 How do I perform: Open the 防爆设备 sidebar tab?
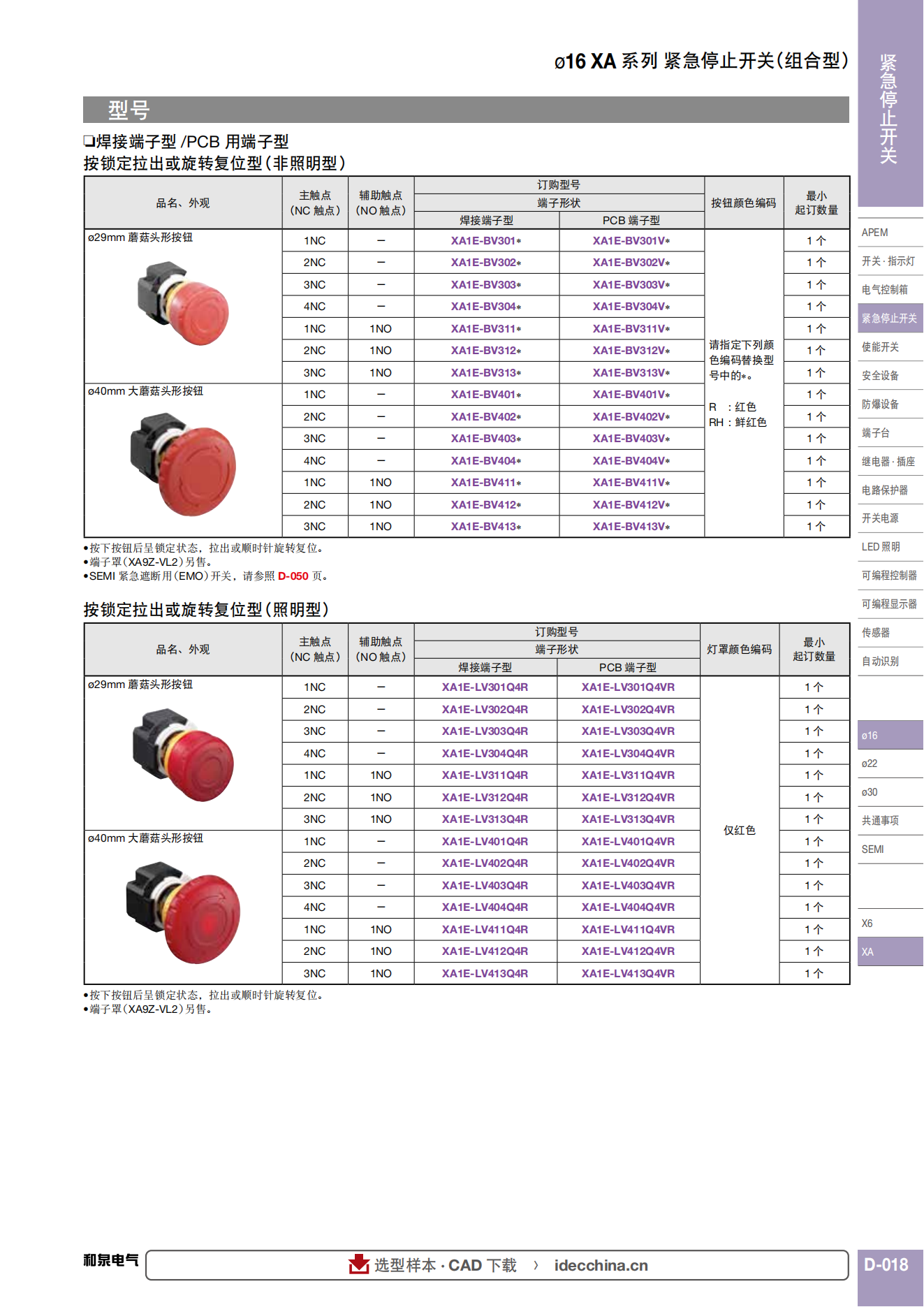pos(890,404)
